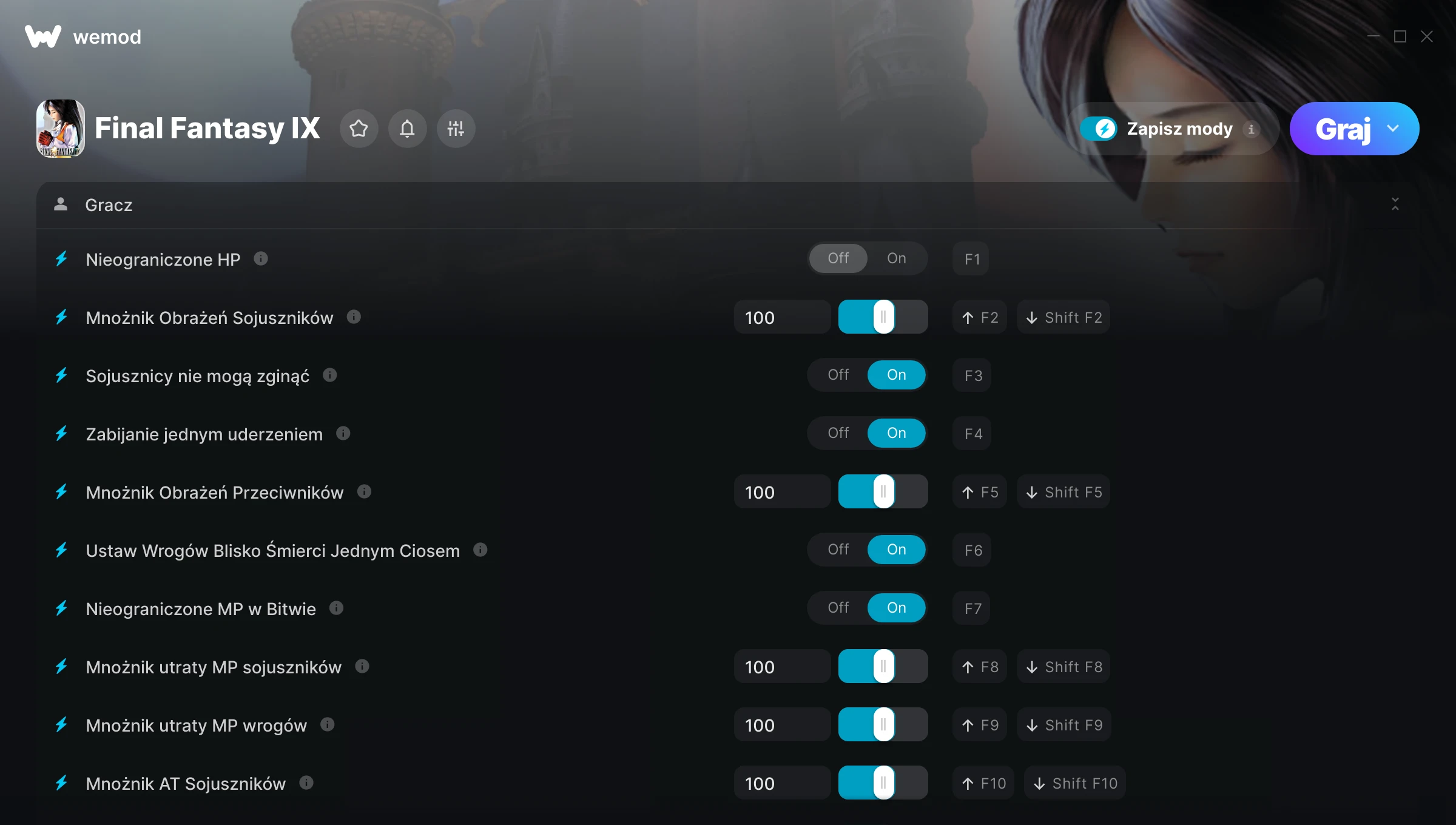This screenshot has height=825, width=1456.
Task: Adjust the Mnożnik Obrażeń Sojuszników slider
Action: [x=883, y=317]
